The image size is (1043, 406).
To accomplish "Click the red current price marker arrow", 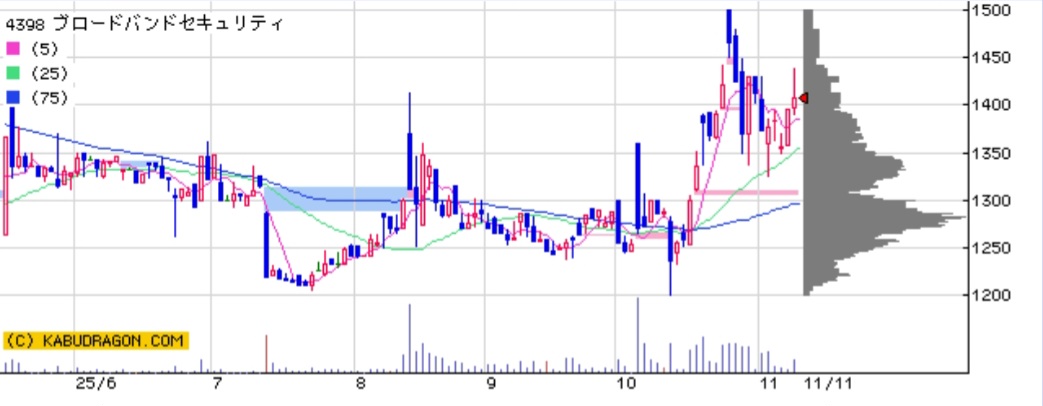I will tap(803, 98).
